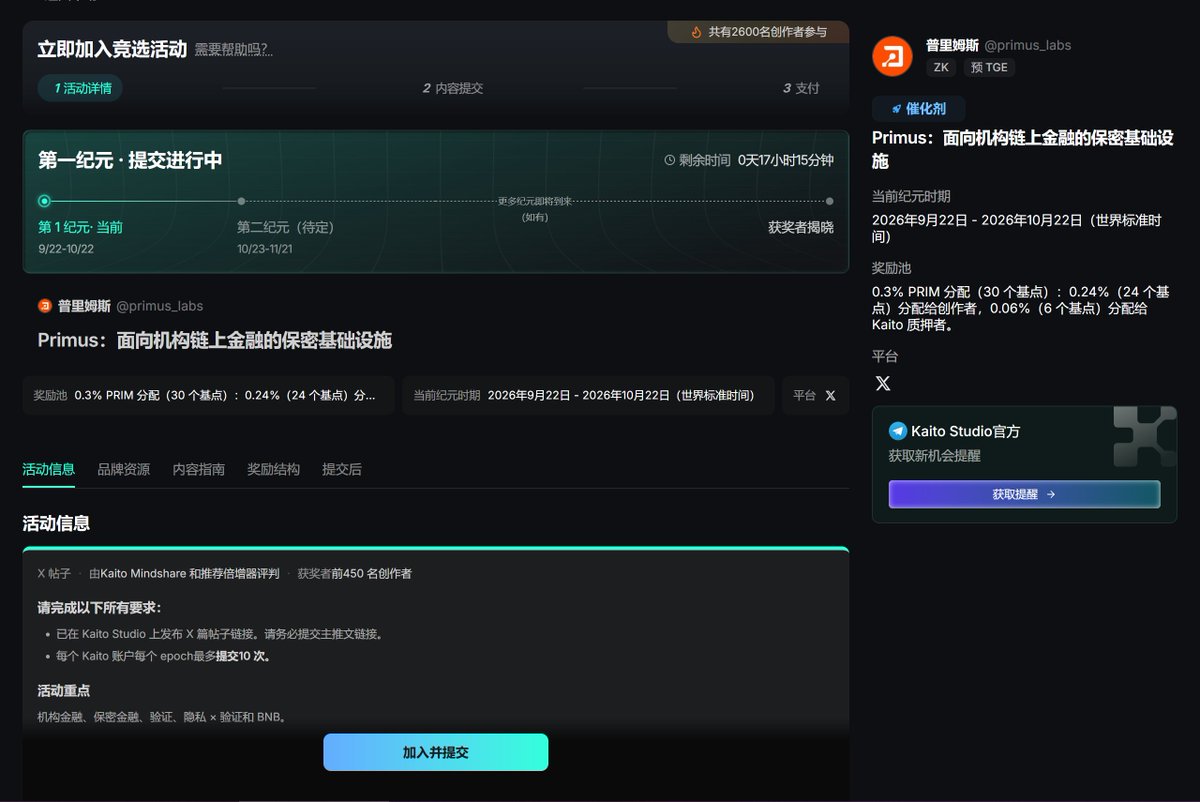1200x802 pixels.
Task: Click the 获取提醒 button
Action: tap(1024, 494)
